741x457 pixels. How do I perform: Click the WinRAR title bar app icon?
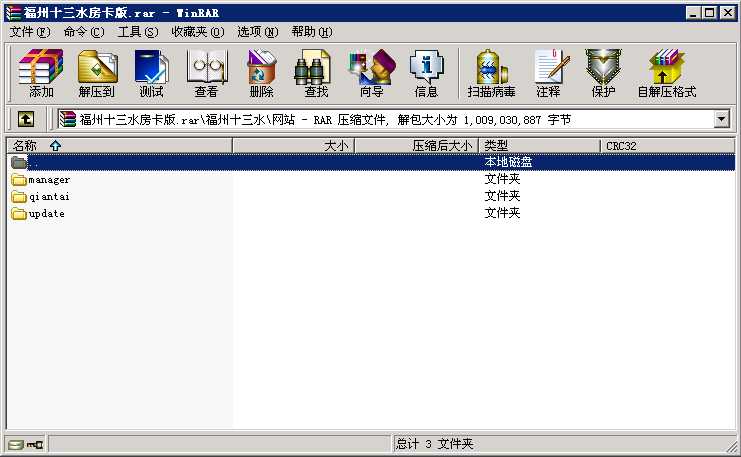pyautogui.click(x=13, y=13)
